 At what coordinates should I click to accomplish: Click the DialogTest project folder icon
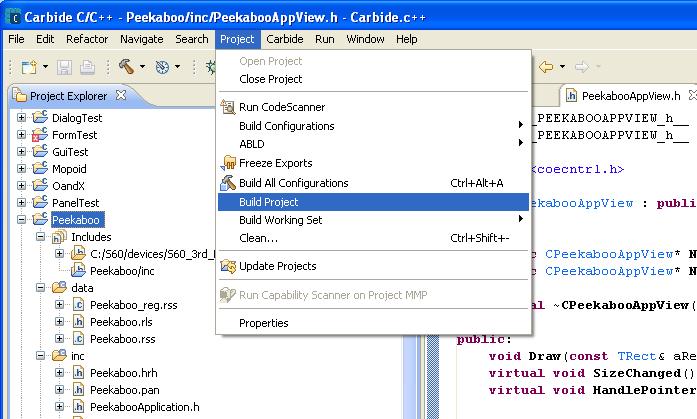(40, 117)
